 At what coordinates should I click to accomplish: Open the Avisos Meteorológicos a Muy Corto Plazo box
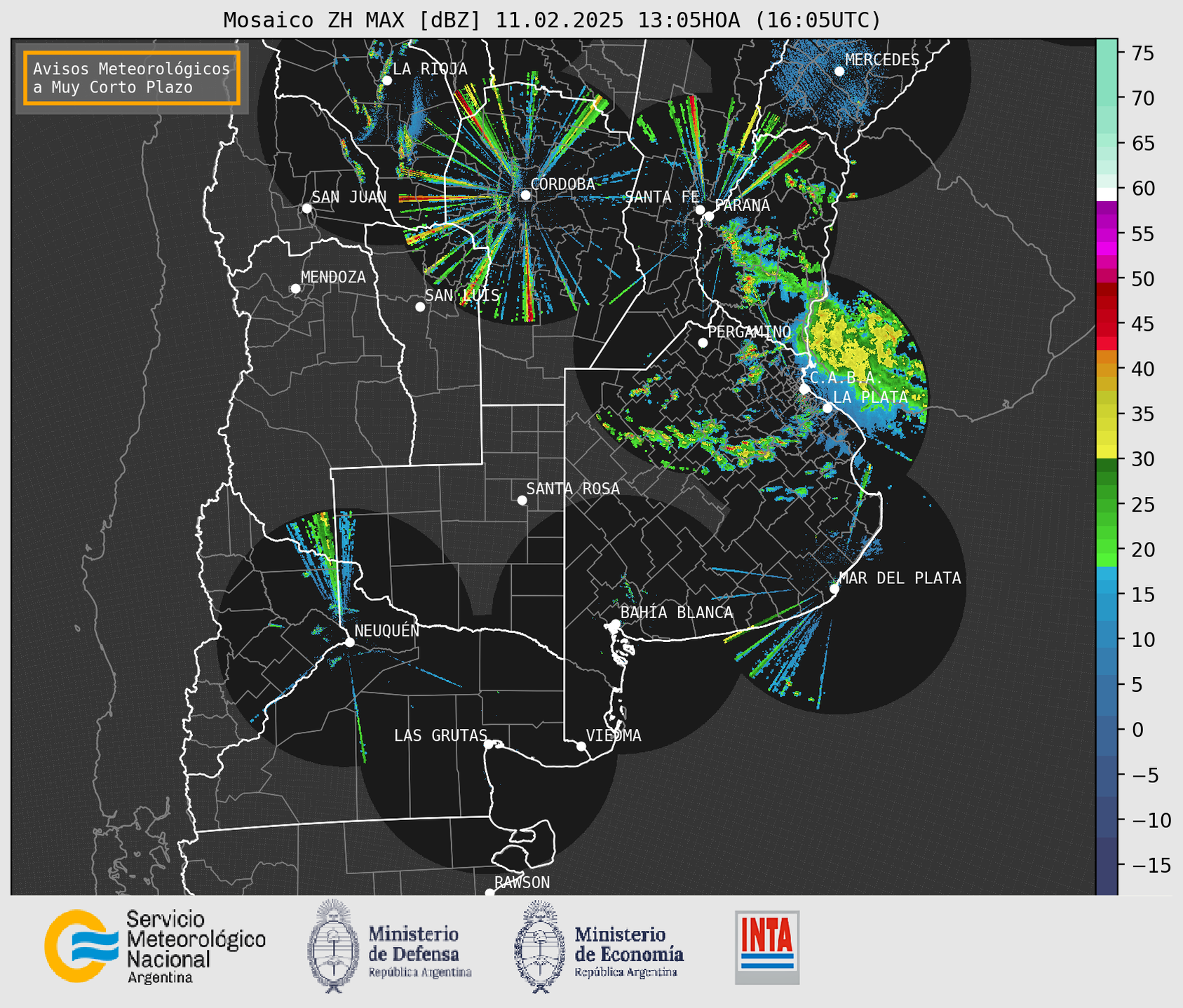pyautogui.click(x=132, y=78)
